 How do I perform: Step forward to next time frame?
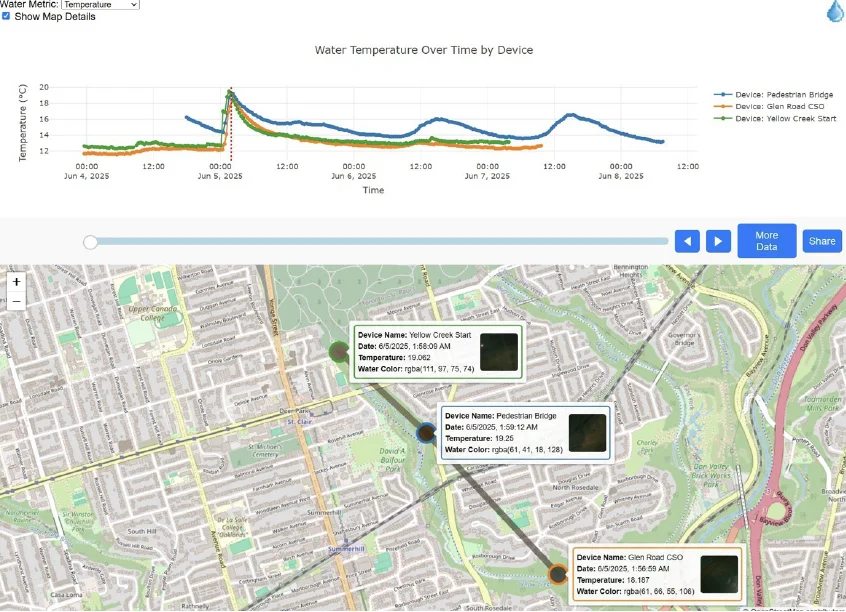point(719,241)
